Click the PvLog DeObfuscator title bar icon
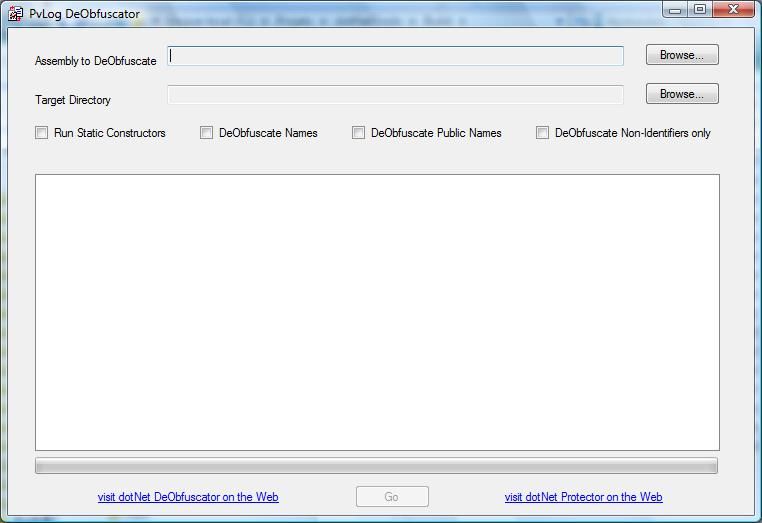 (16, 14)
